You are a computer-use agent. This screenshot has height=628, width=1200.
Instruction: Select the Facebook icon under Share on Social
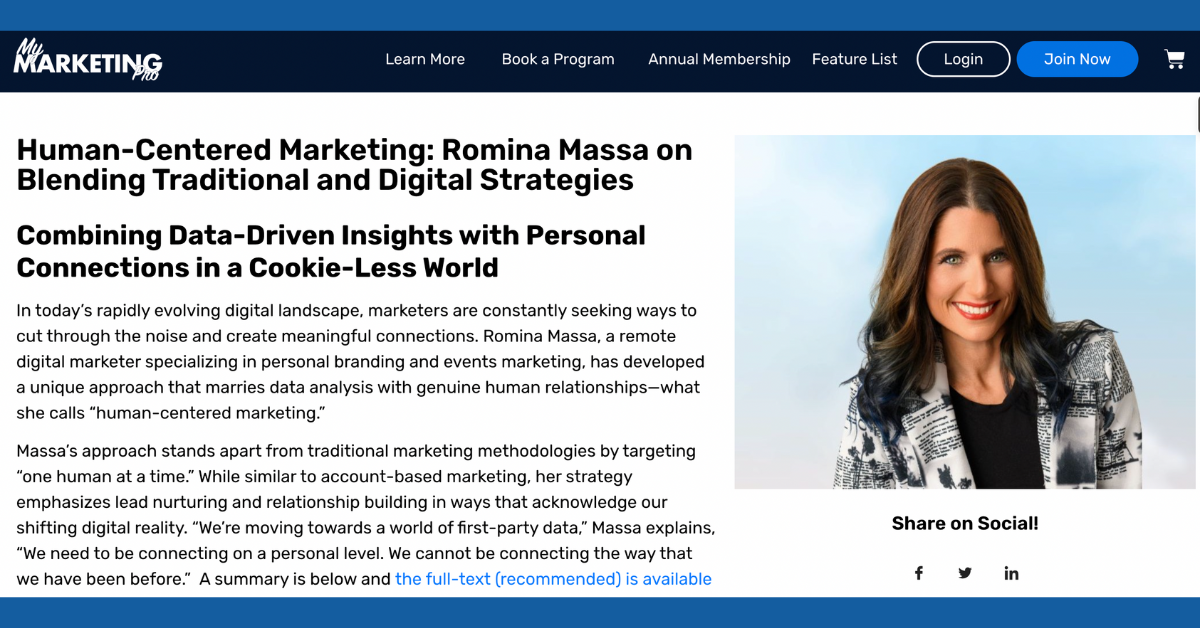[919, 572]
